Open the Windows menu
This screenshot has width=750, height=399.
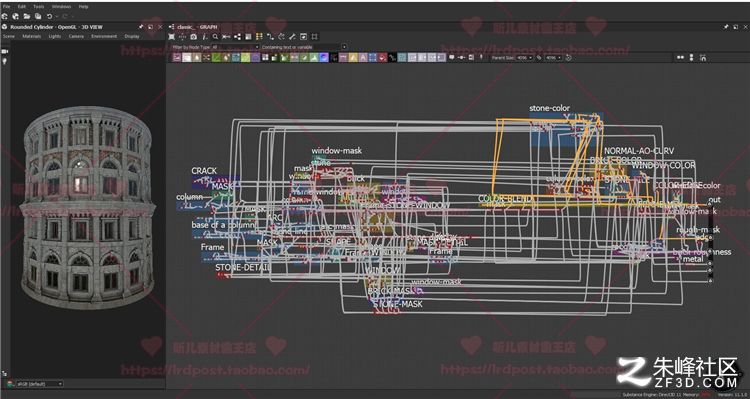[61, 7]
